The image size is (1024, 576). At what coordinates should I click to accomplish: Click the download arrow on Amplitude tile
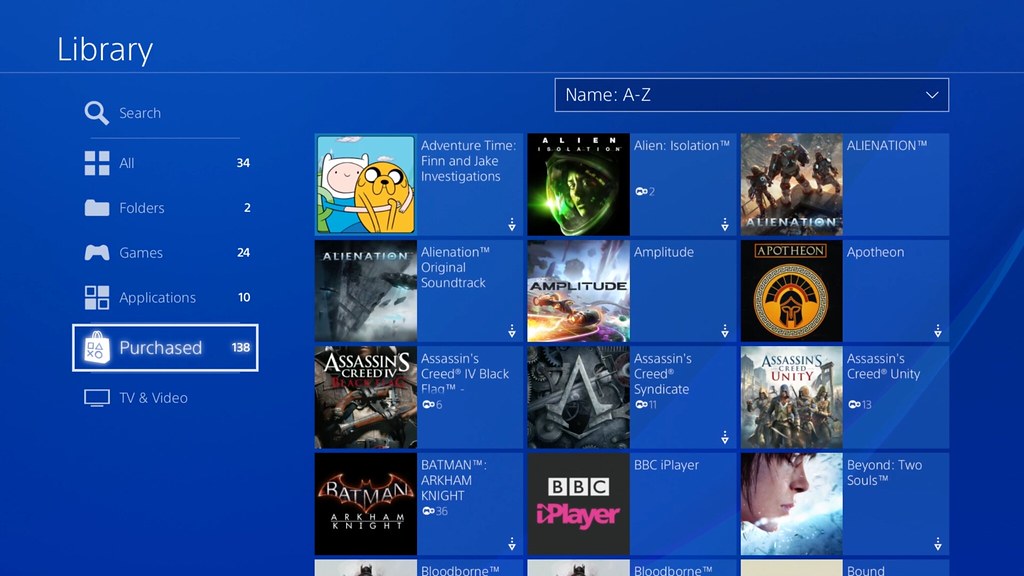723,330
